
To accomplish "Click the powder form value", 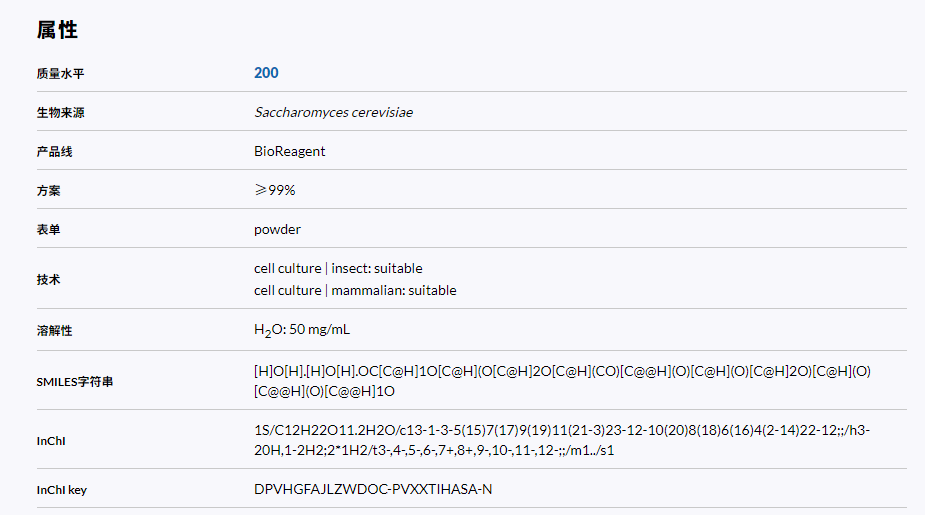I will pos(277,229).
